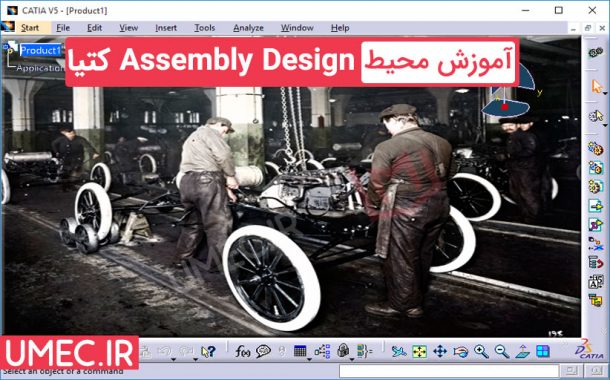Screen dimensions: 610x380
Task: Select the Pan four-arrows tool
Action: [440, 352]
